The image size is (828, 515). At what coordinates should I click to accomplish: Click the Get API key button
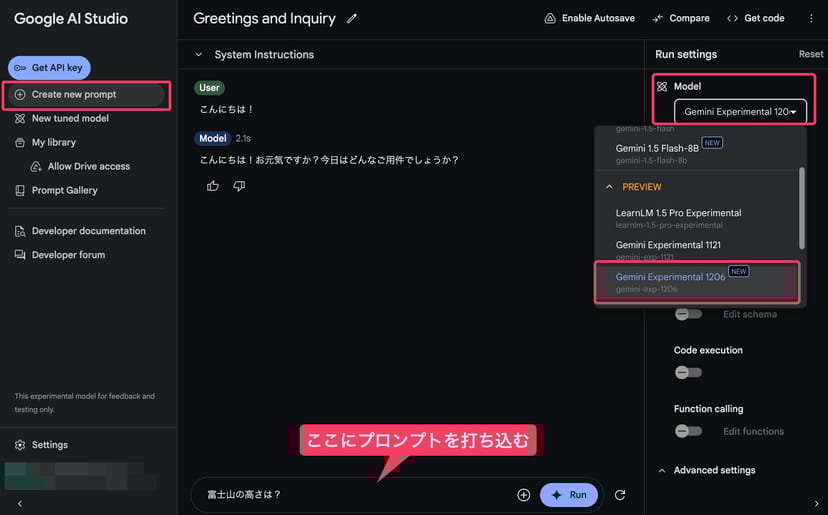[50, 68]
